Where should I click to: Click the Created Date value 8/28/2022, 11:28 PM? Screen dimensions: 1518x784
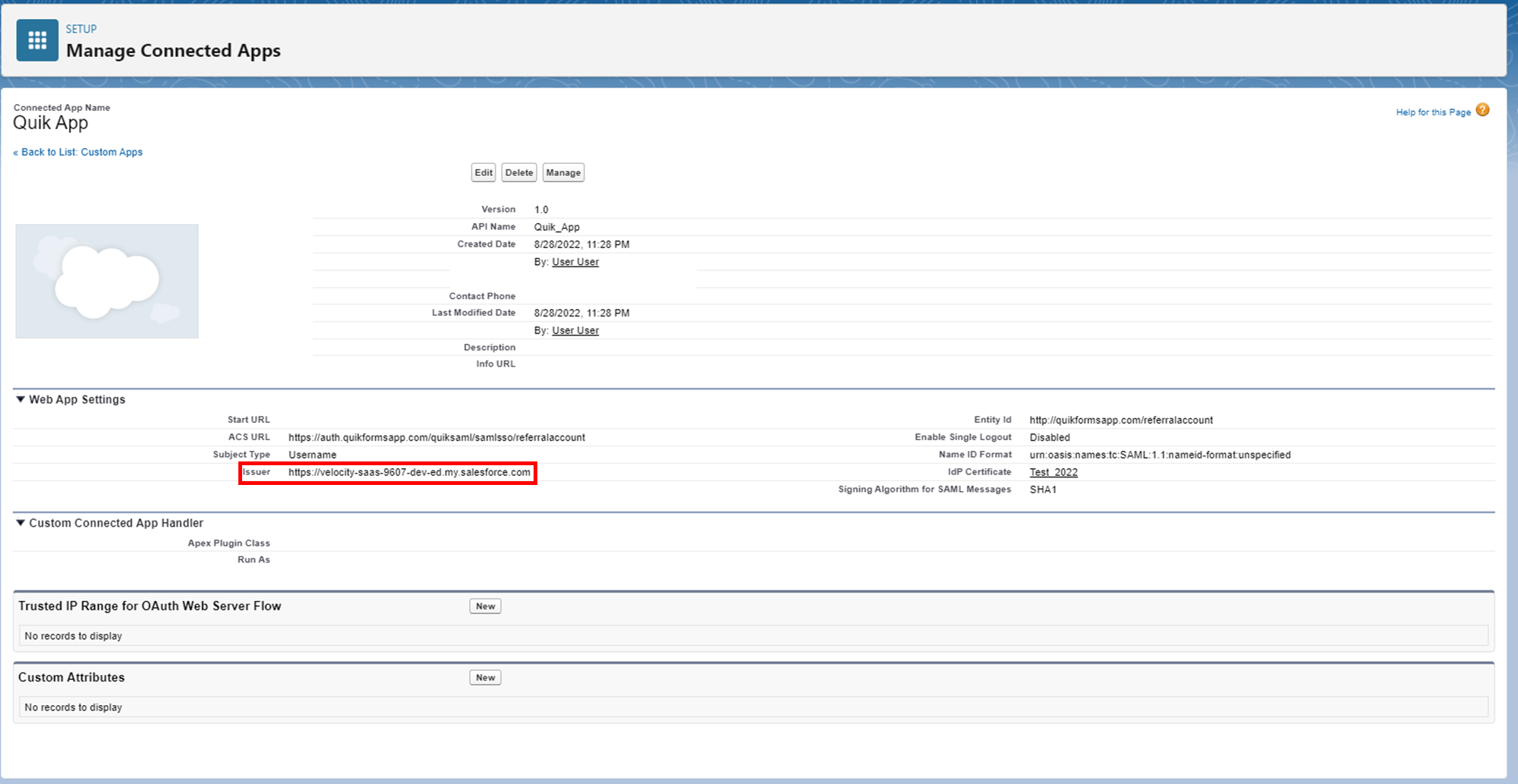tap(581, 244)
